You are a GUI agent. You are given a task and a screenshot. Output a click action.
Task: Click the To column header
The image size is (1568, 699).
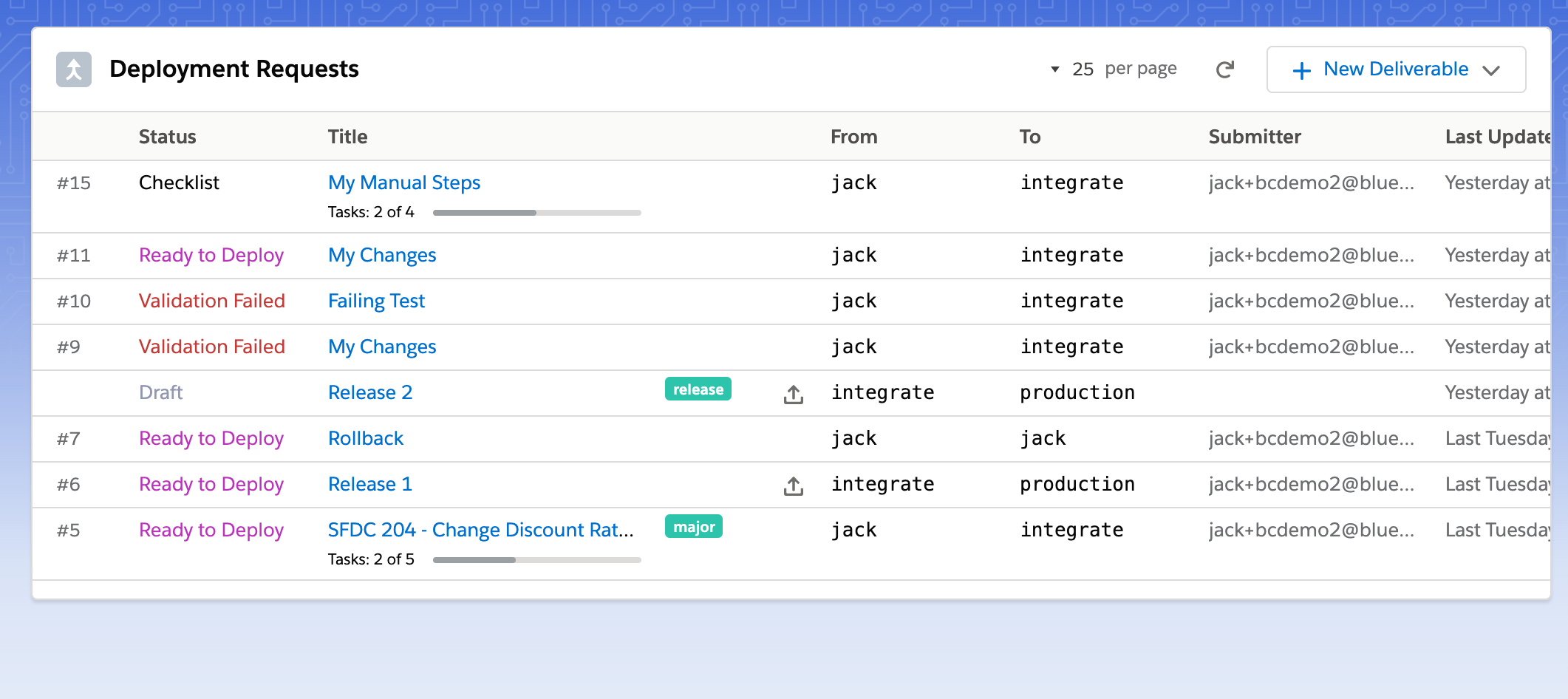tap(1030, 137)
